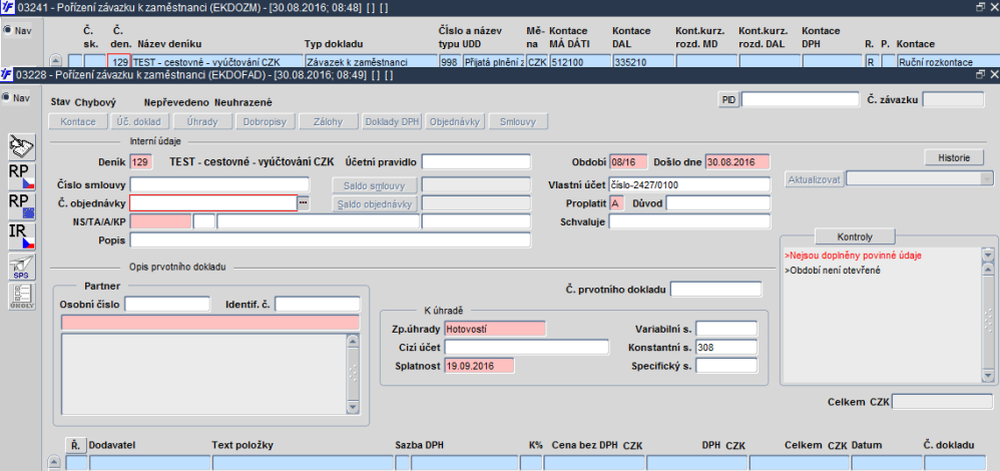
Task: Click the Konstantní s. field showing 308
Action: pyautogui.click(x=726, y=347)
